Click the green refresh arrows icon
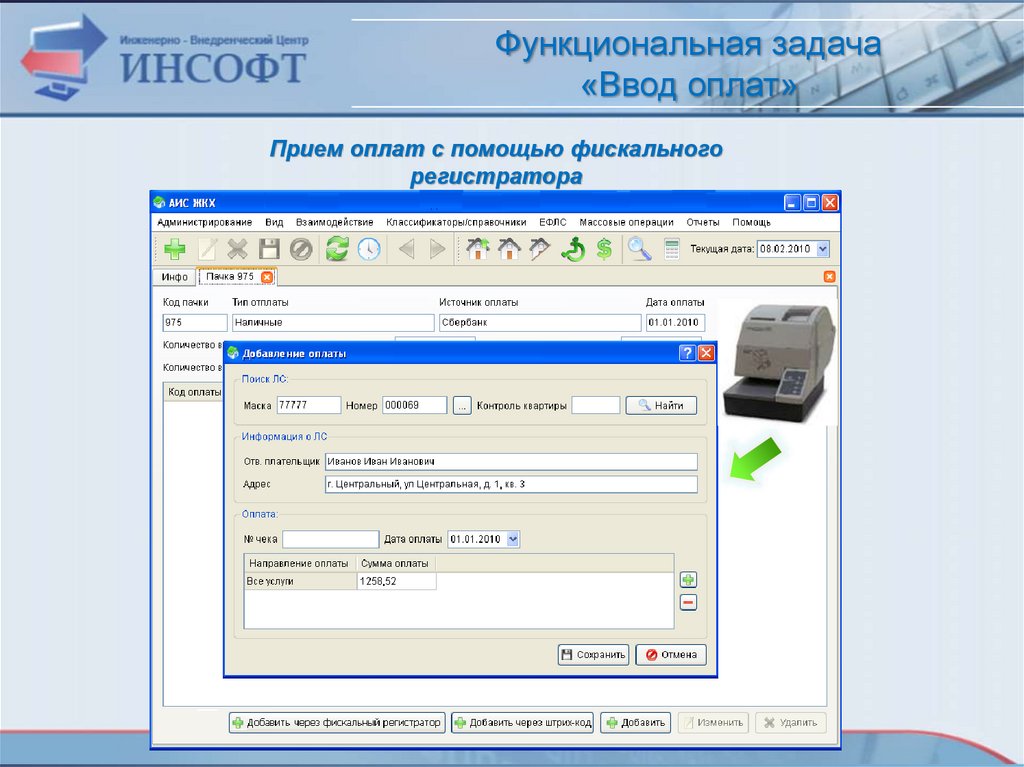Screen dimensions: 1024x767 337,249
